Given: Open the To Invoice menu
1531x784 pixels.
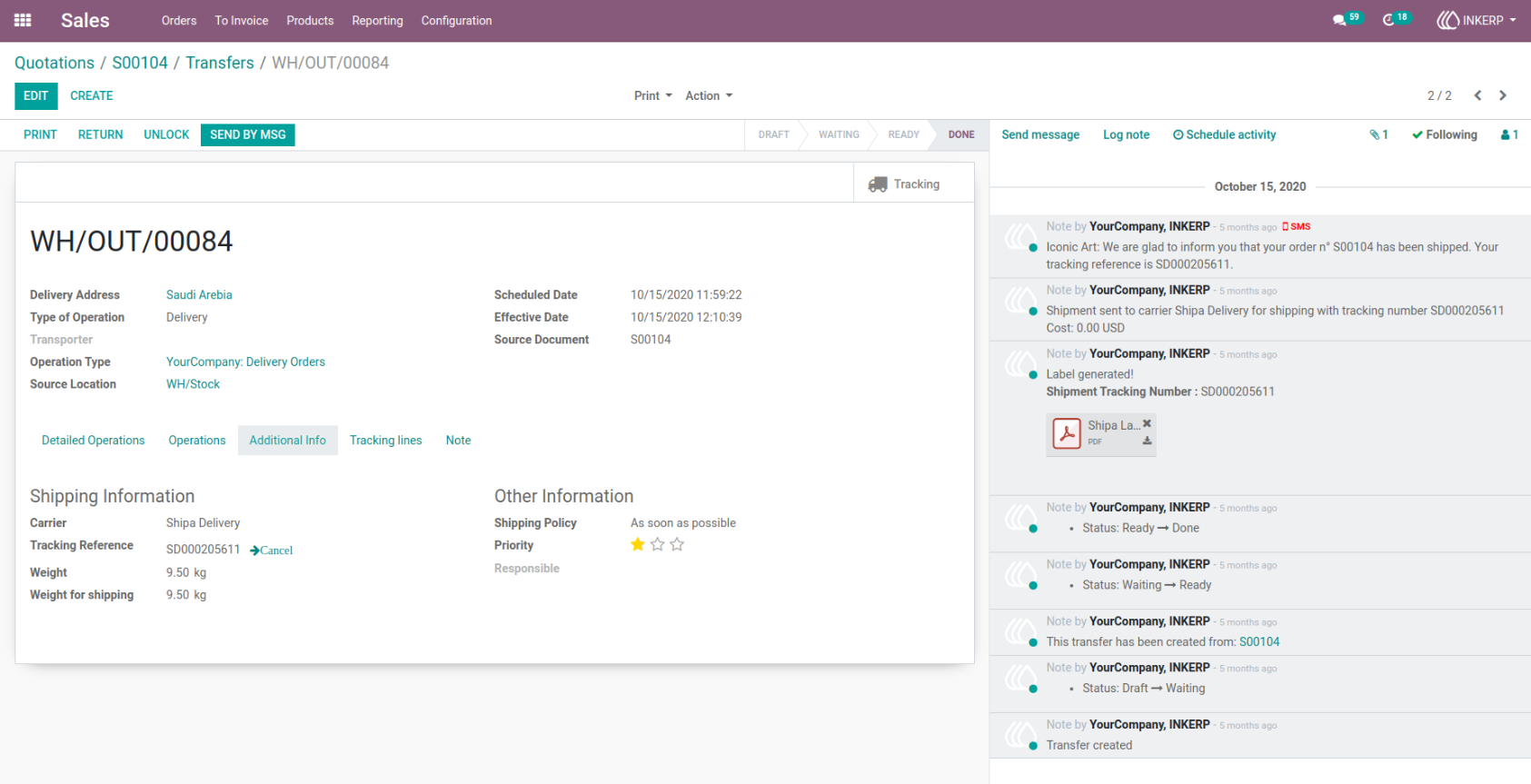Looking at the screenshot, I should (x=242, y=20).
